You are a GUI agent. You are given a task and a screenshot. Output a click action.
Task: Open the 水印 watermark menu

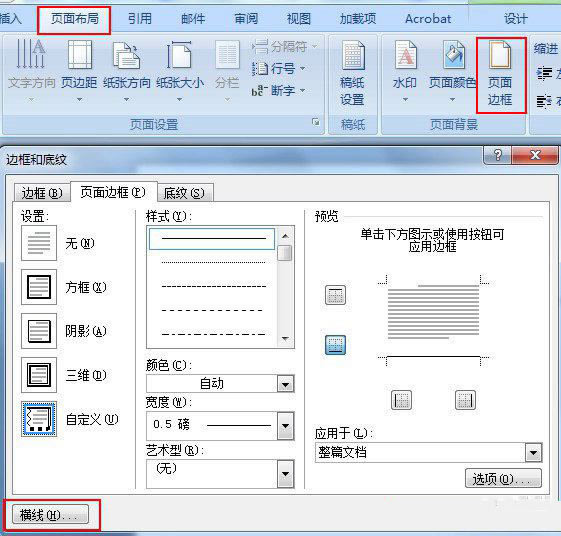click(x=405, y=71)
